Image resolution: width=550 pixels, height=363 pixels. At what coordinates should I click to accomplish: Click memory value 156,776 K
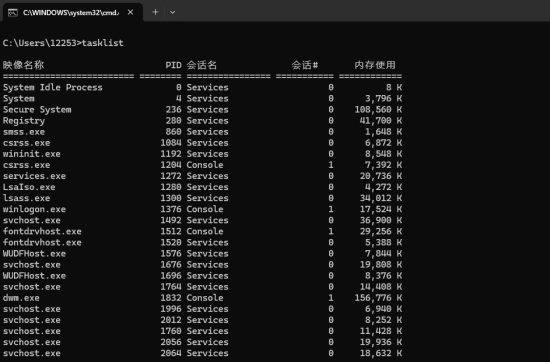coord(378,298)
